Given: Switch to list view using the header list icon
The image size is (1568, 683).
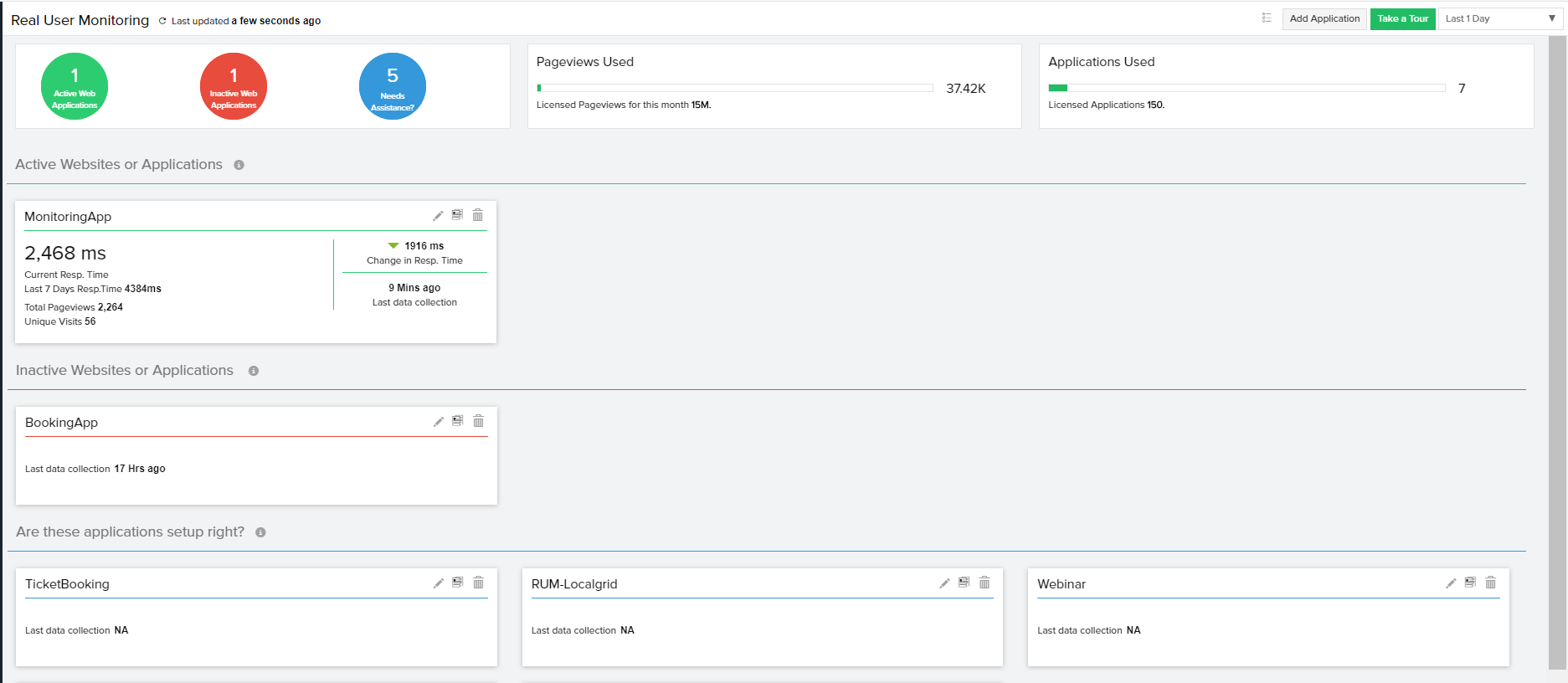Looking at the screenshot, I should point(1267,18).
